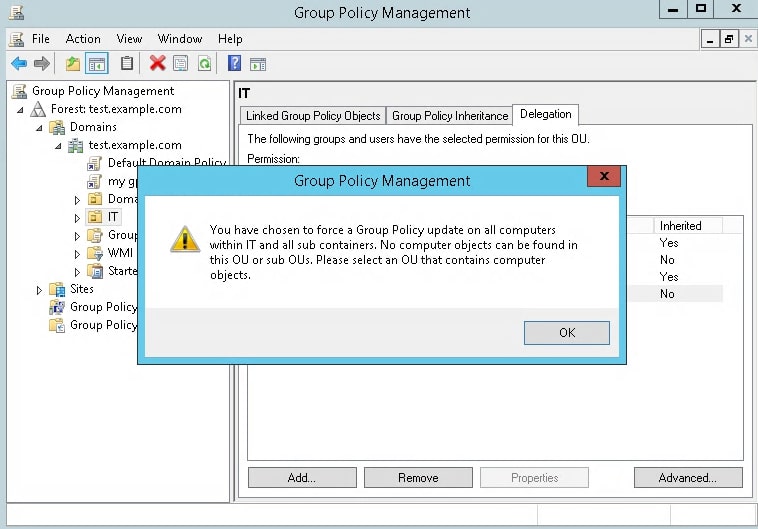Click the Starter GPOs folder icon

pyautogui.click(x=95, y=271)
